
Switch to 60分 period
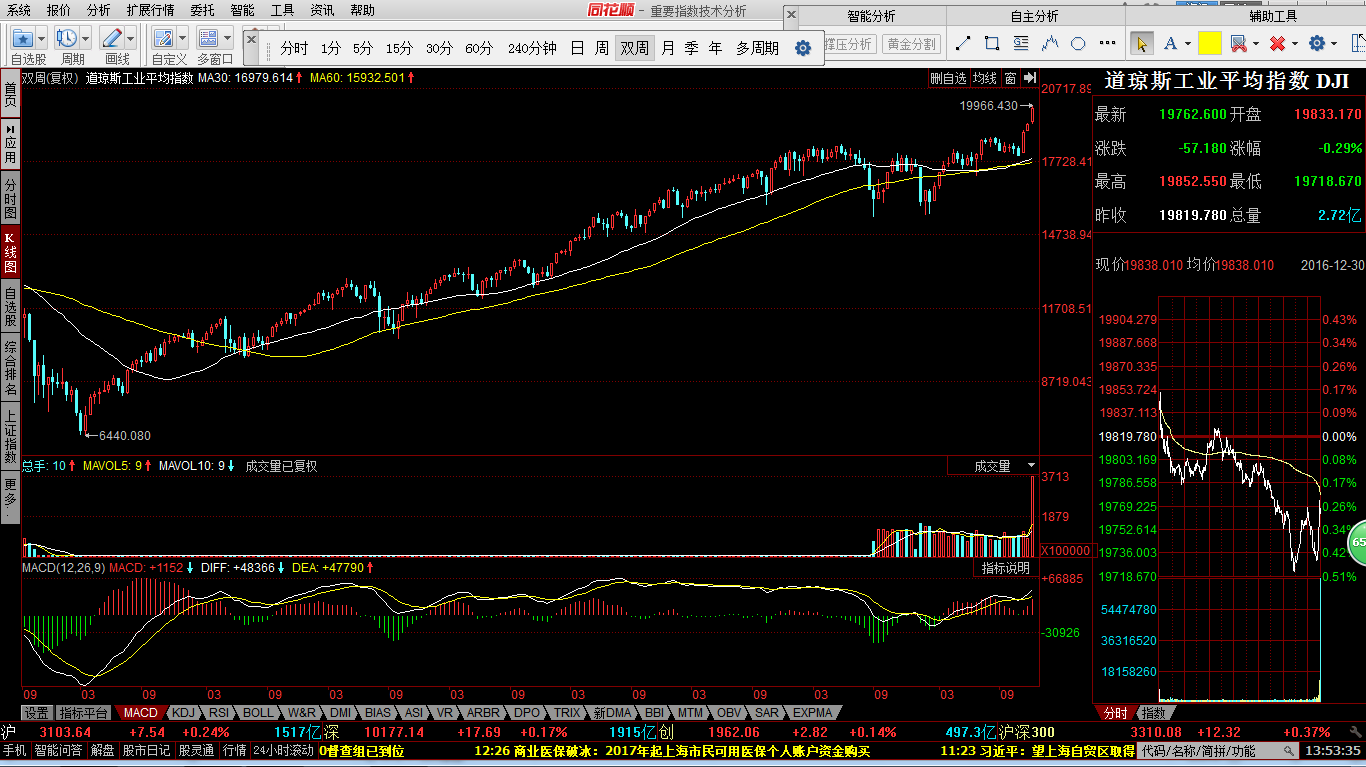[479, 48]
